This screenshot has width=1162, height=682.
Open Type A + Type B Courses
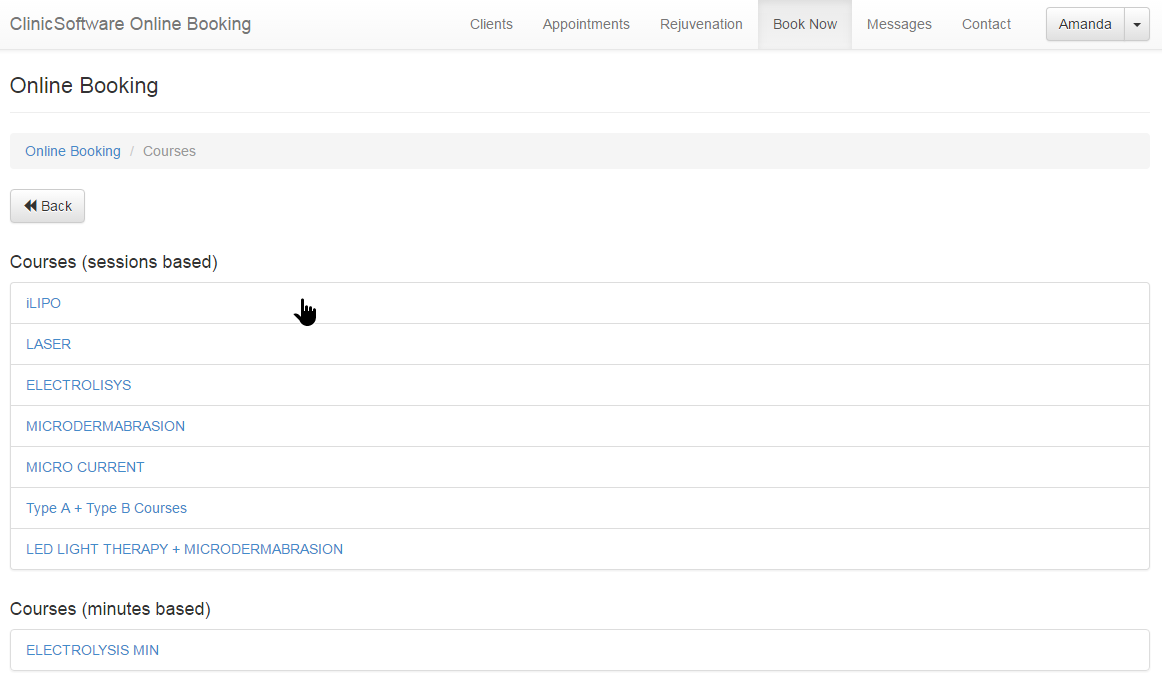point(106,508)
